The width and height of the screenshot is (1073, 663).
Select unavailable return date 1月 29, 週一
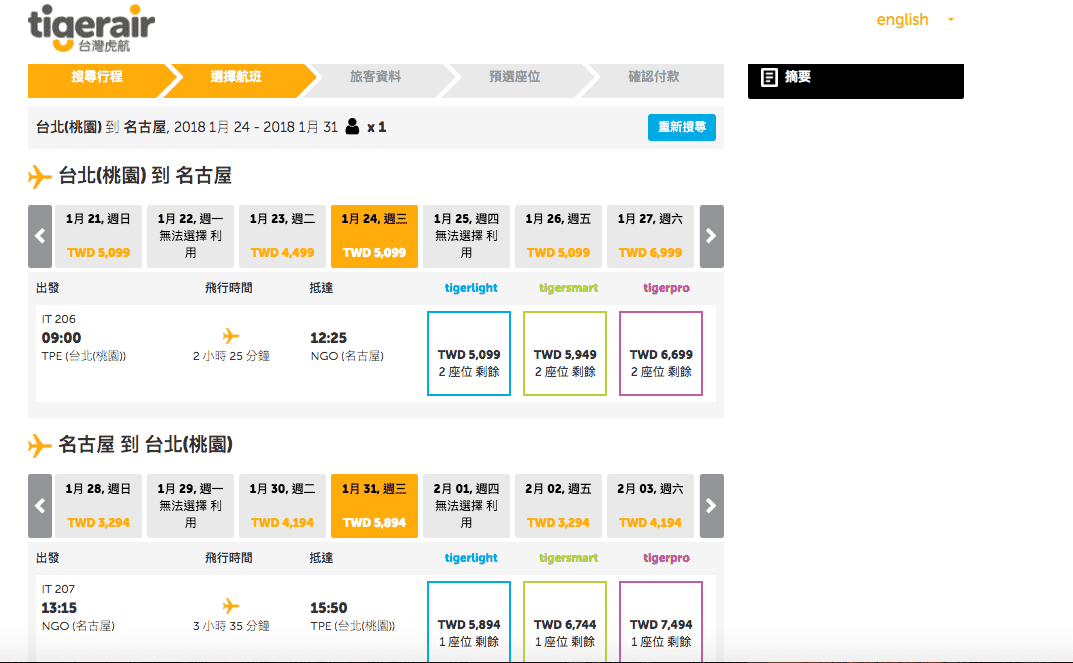(x=190, y=506)
